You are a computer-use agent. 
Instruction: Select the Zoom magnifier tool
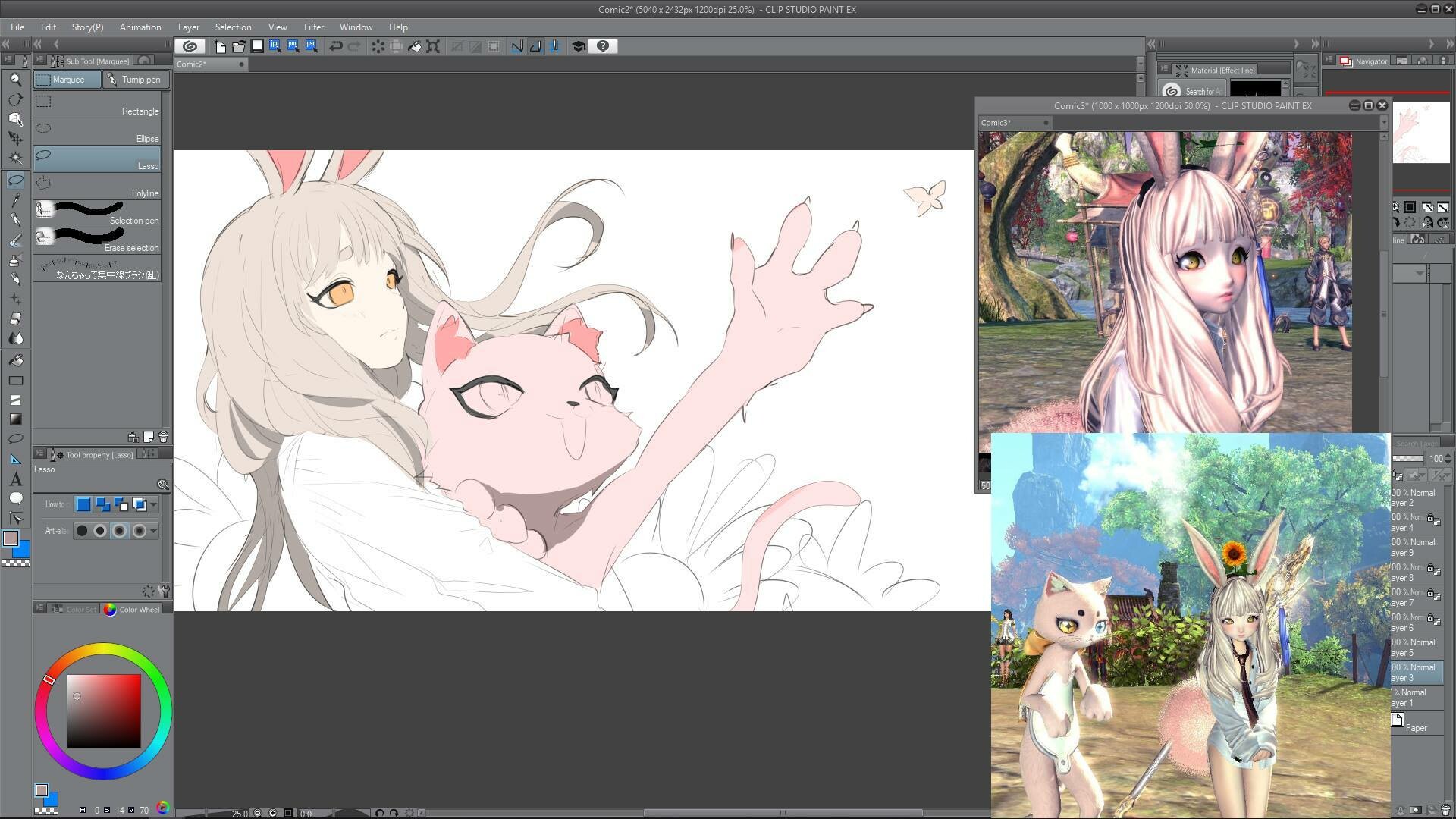15,80
